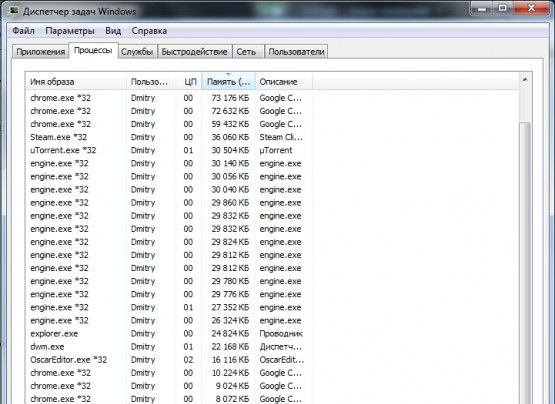This screenshot has width=555, height=404.
Task: Click the 16 116 КБ memory value
Action: click(230, 360)
